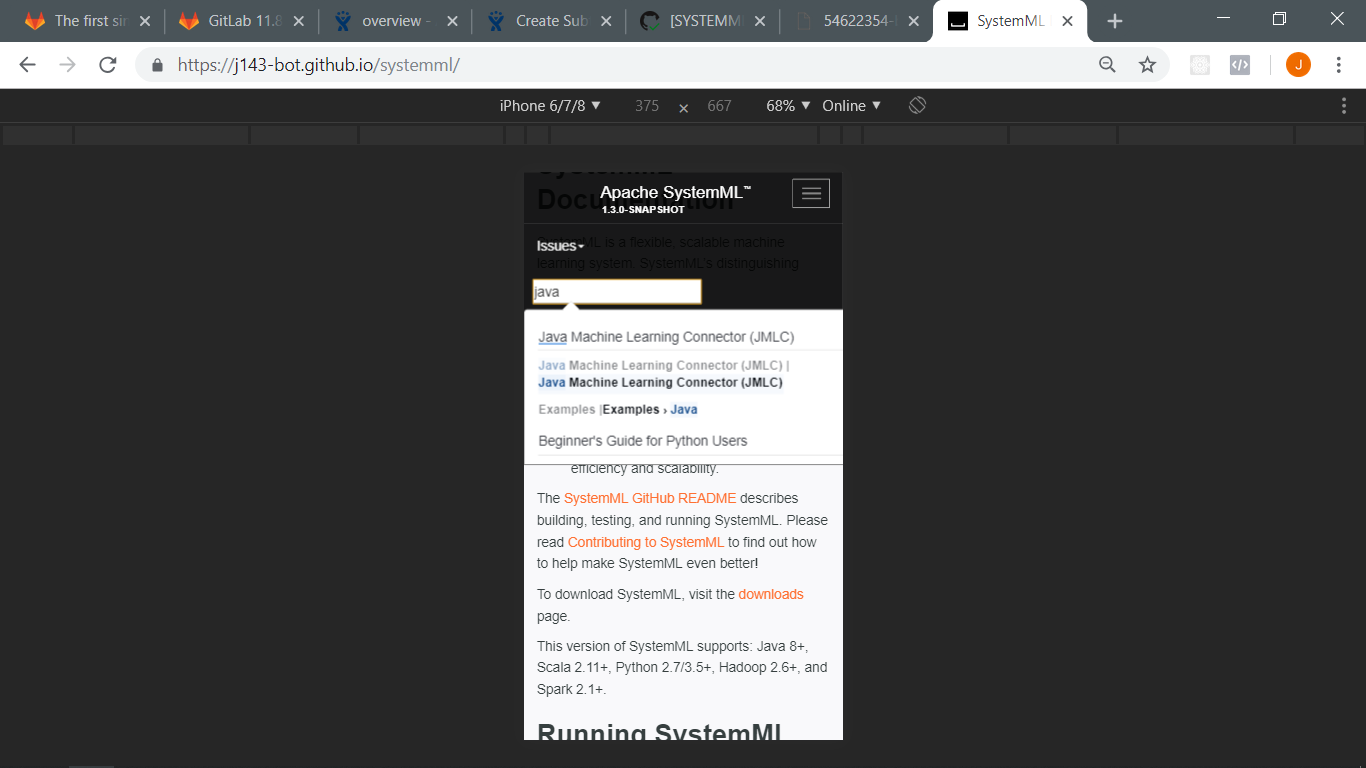
Task: Click the lock icon for site info
Action: (x=157, y=65)
